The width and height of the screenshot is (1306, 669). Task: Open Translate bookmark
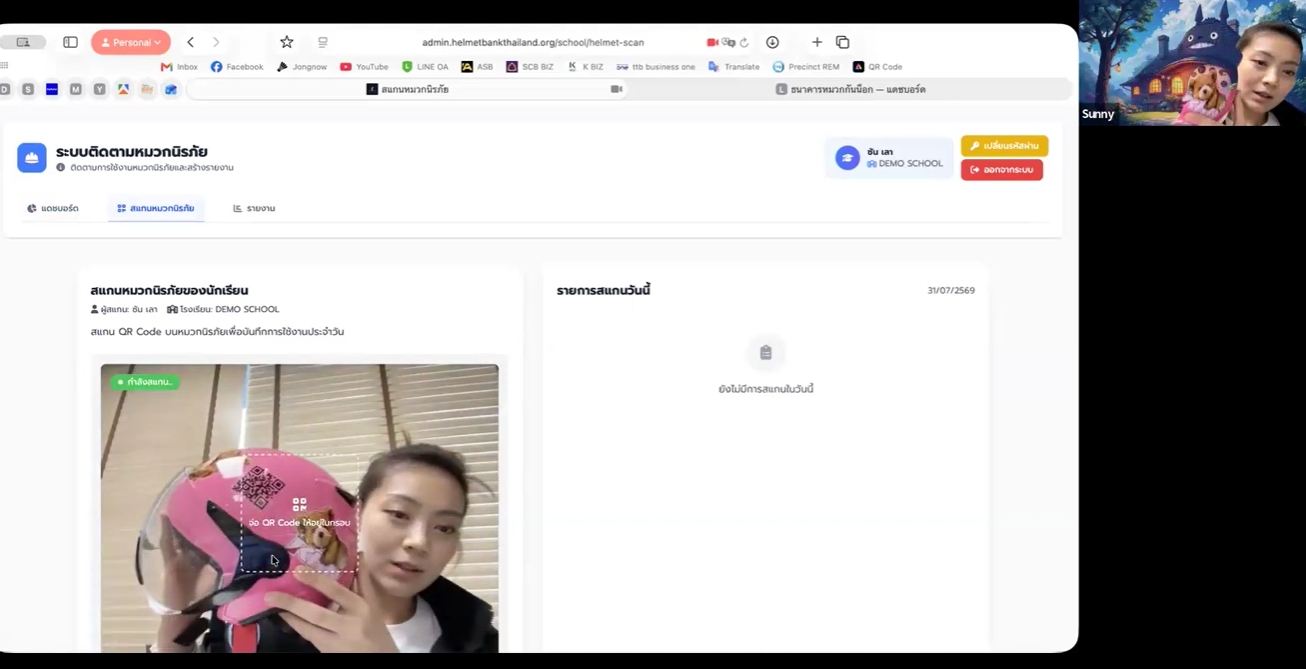tap(734, 67)
